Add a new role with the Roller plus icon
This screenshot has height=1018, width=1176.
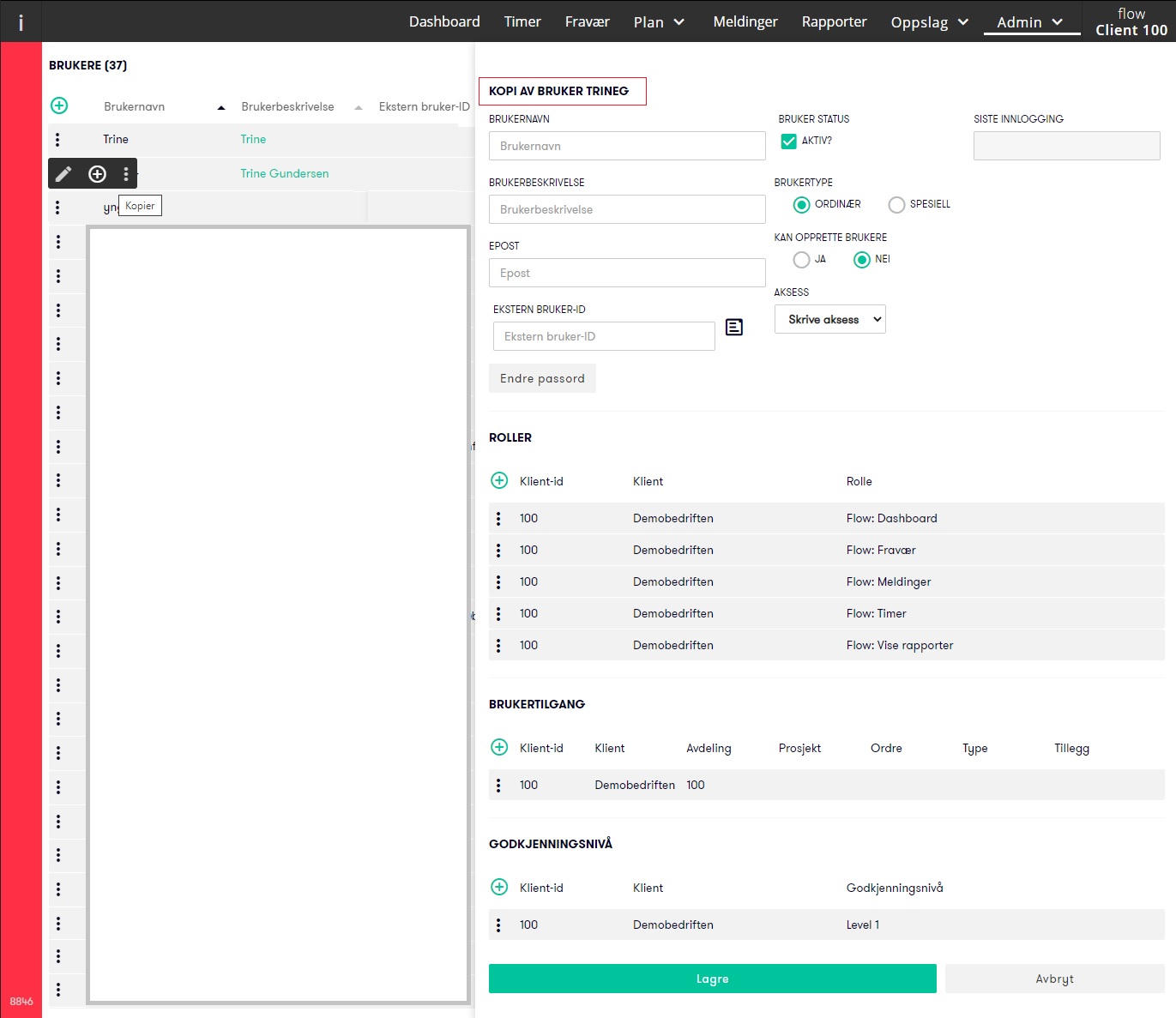pos(499,480)
